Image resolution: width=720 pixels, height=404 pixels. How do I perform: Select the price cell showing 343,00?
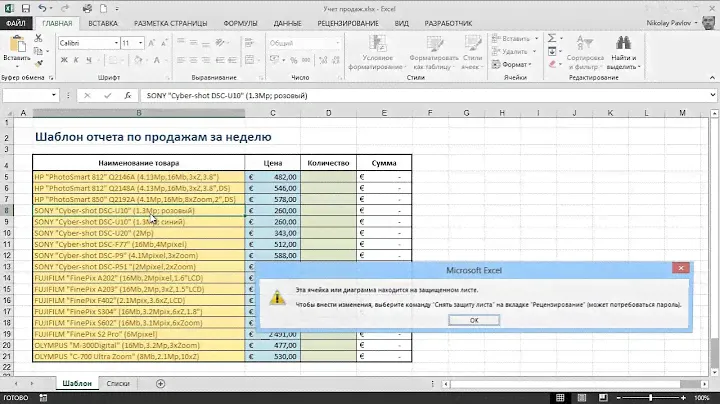click(272, 232)
